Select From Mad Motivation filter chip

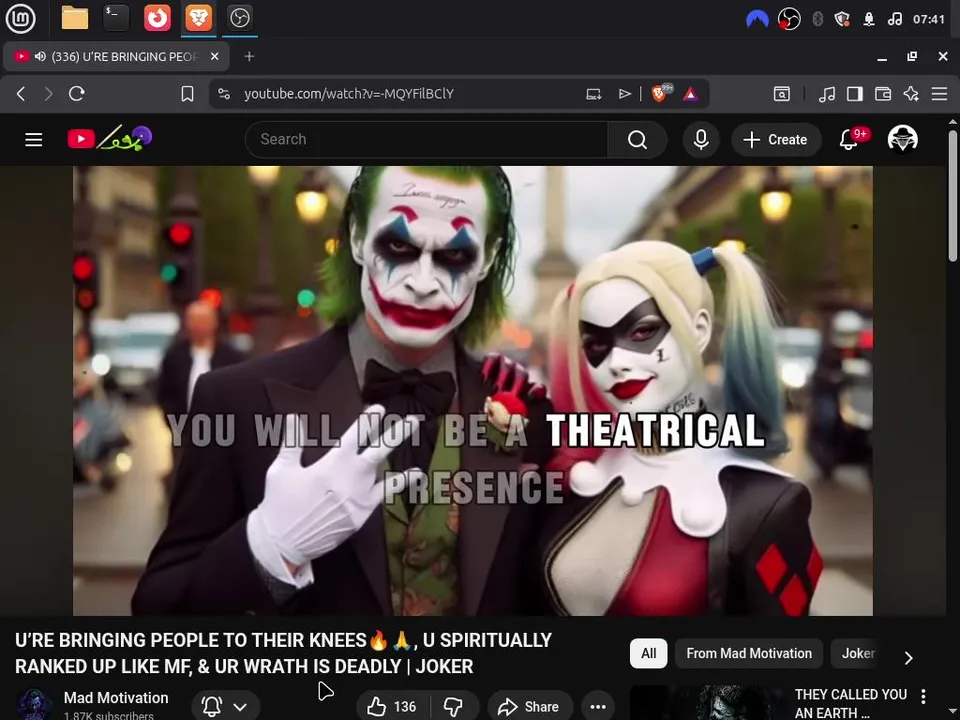point(749,653)
